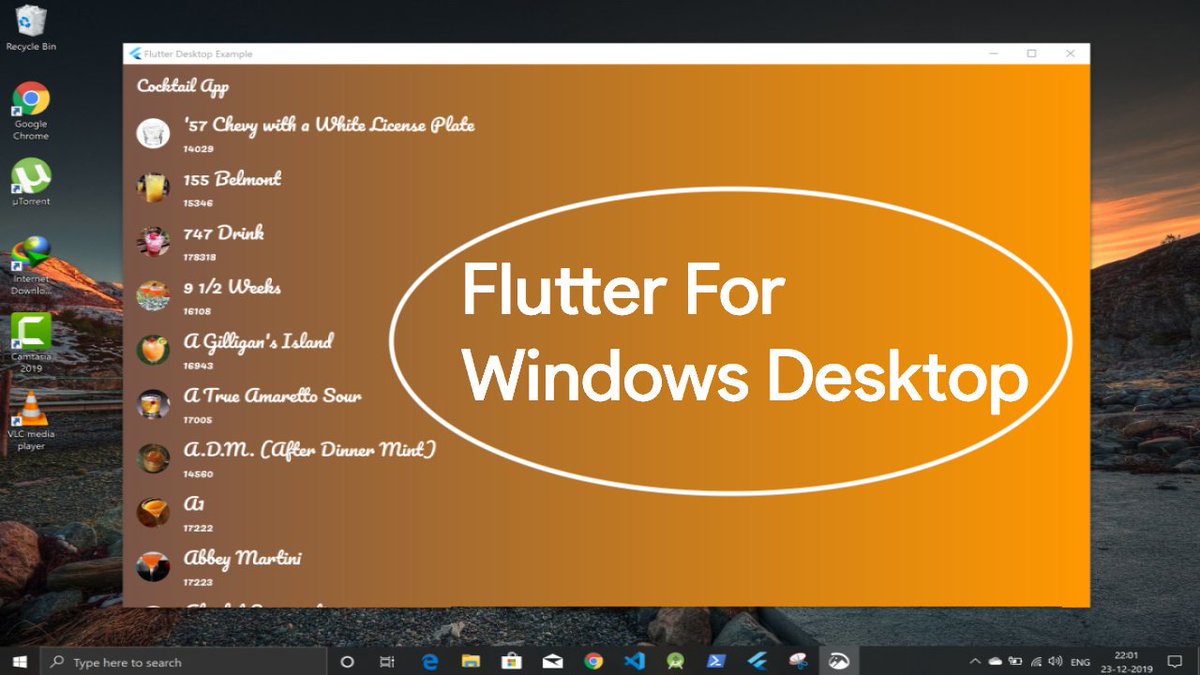Viewport: 1200px width, 675px height.
Task: Click the highlighted mountain-image taskbar icon
Action: 839,661
